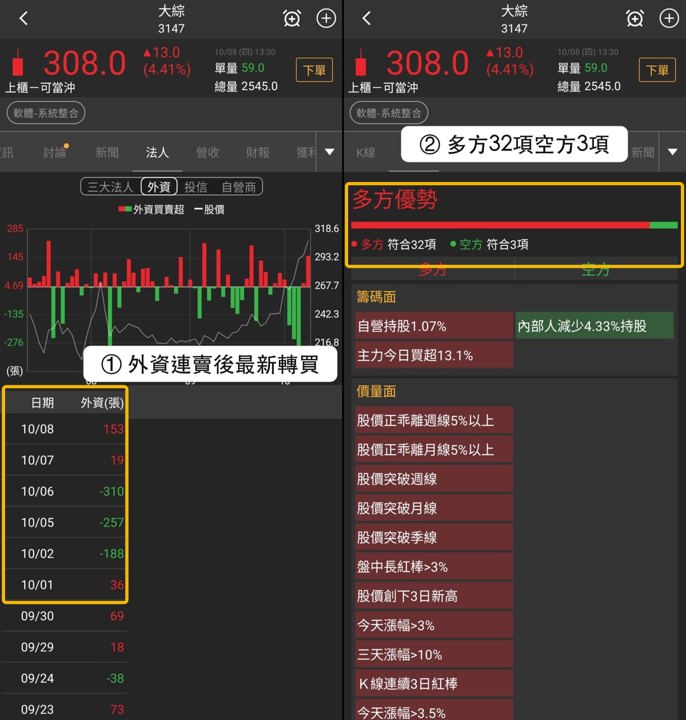Switch to 新聞 tab in left panel
Image resolution: width=686 pixels, height=720 pixels.
[x=107, y=152]
